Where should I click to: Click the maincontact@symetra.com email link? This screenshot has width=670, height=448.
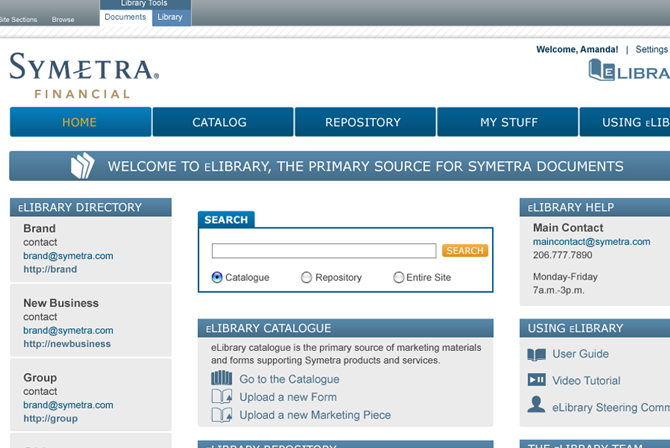[x=591, y=242]
